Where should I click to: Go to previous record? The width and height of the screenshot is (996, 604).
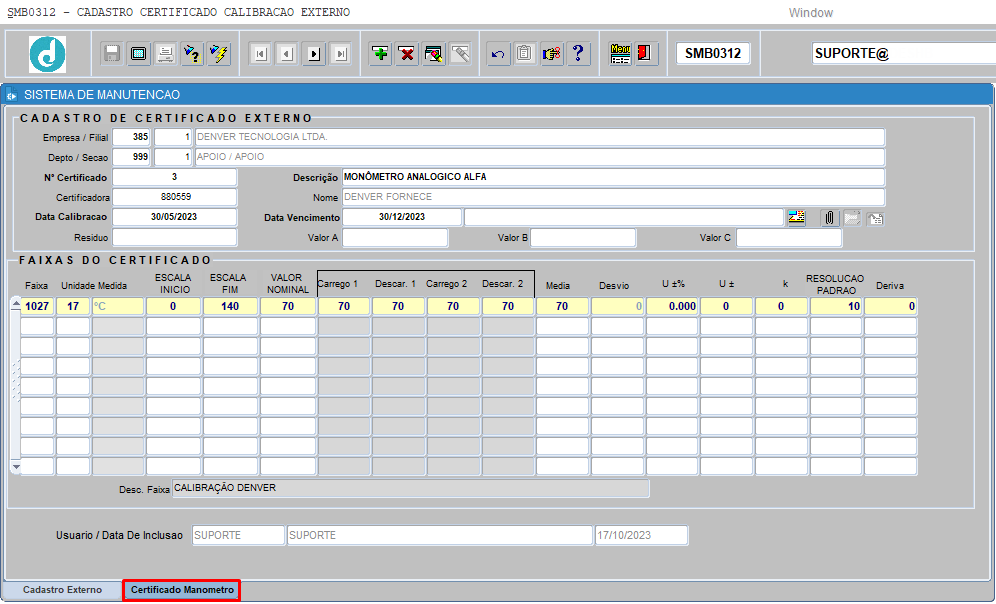(286, 54)
